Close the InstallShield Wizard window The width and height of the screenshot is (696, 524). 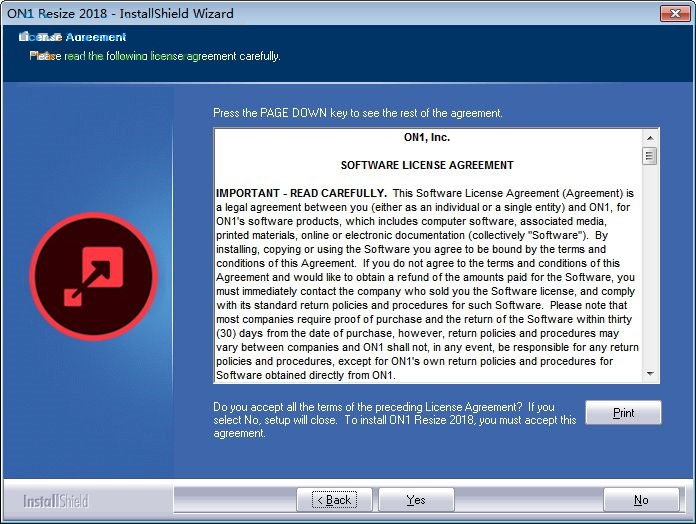(675, 13)
